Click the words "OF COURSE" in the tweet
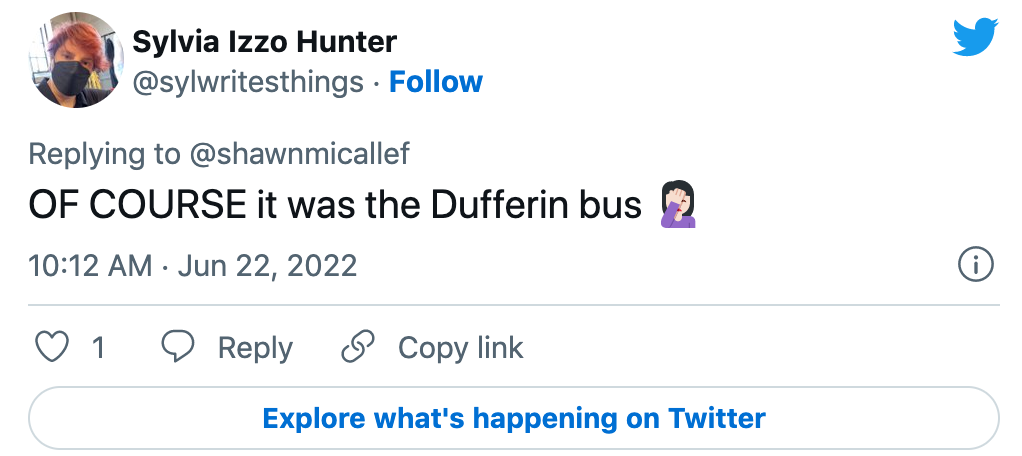Viewport: 1022px width, 456px height. [137, 205]
